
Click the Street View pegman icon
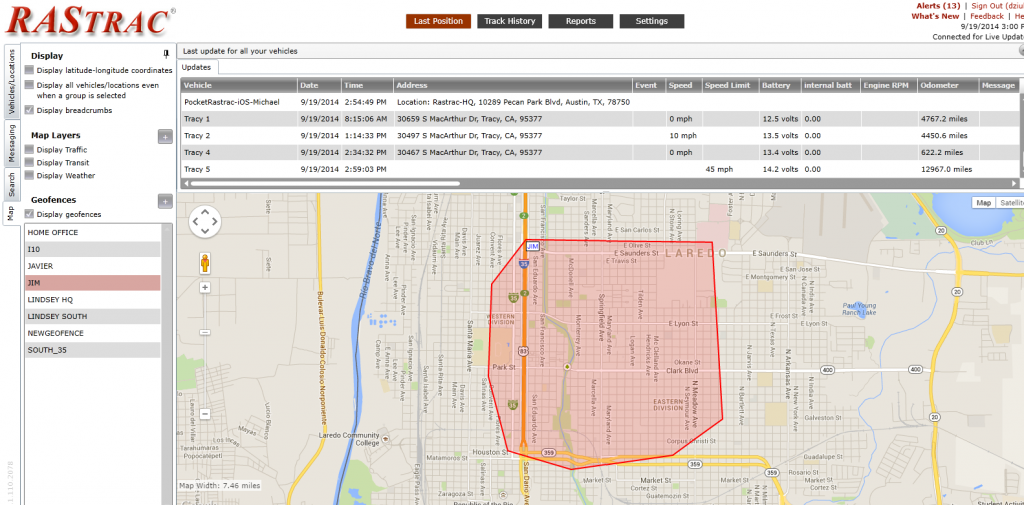(x=205, y=263)
